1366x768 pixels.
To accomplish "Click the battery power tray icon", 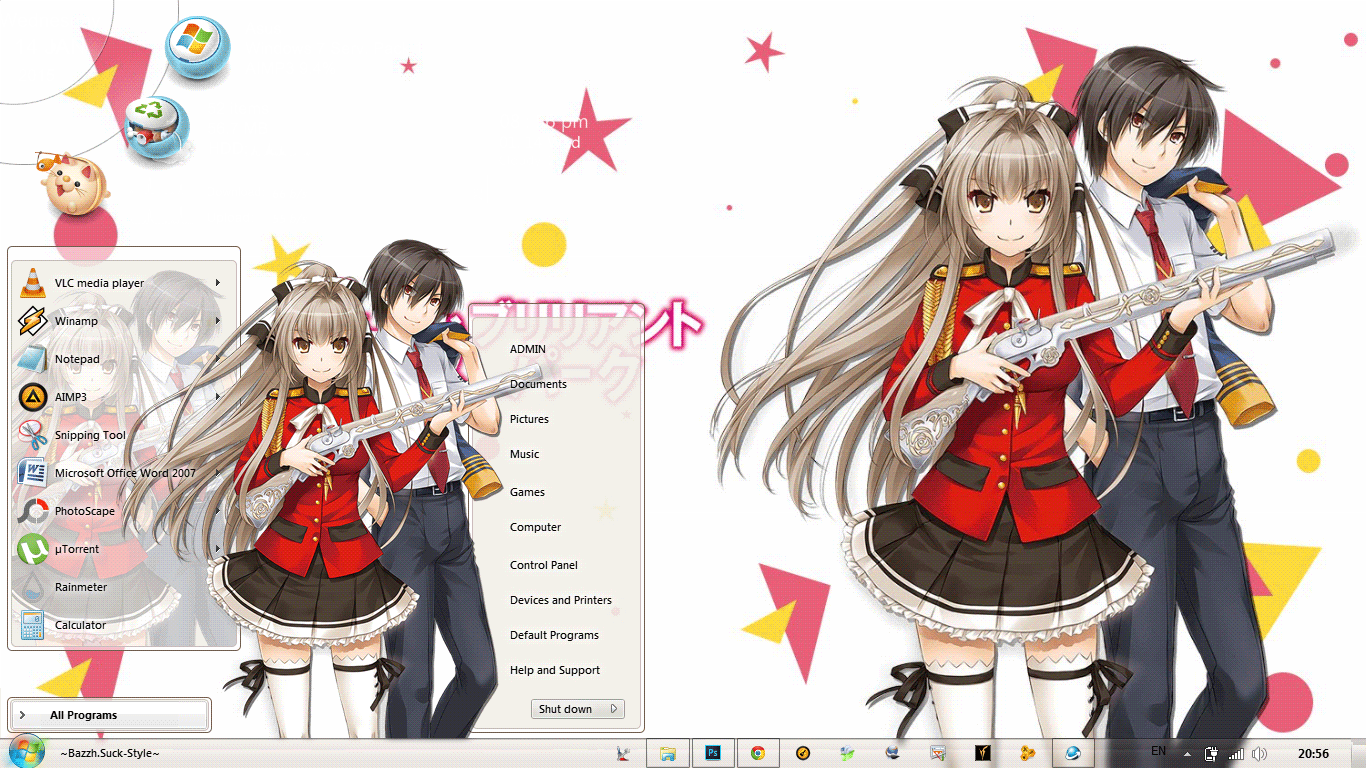I will pos(1212,754).
